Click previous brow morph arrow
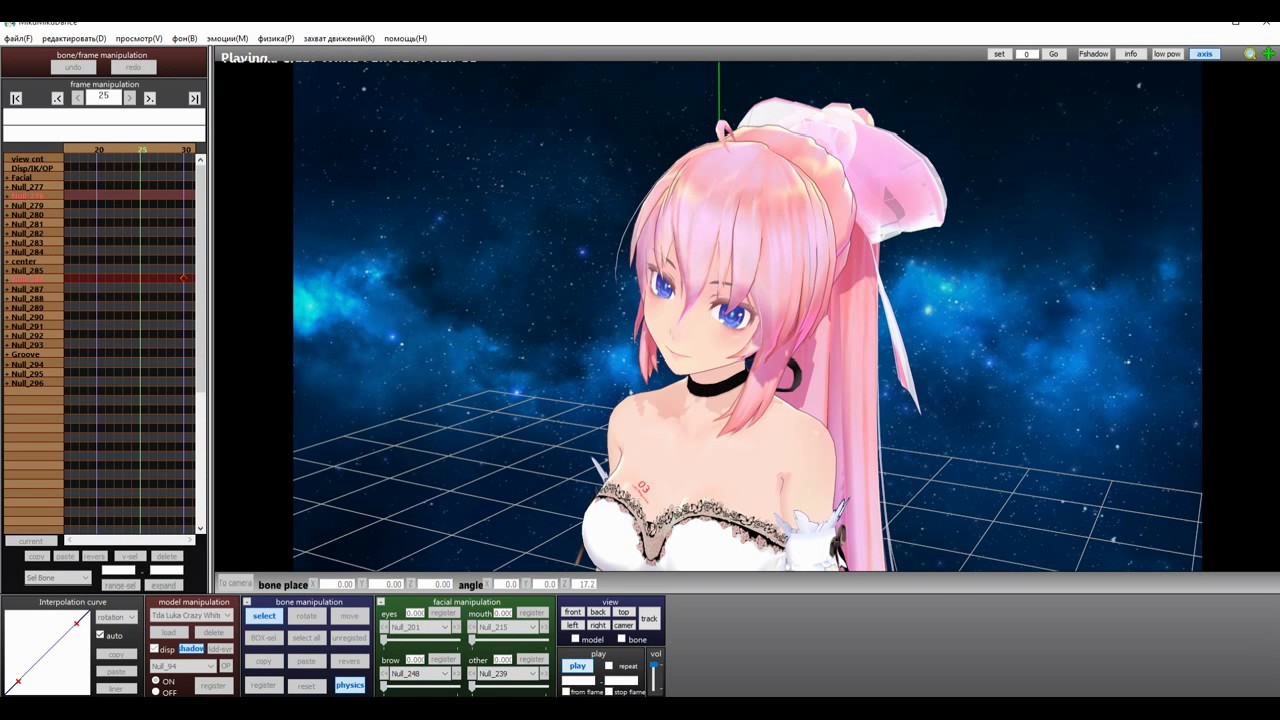Viewport: 1280px width, 720px height. [x=385, y=674]
